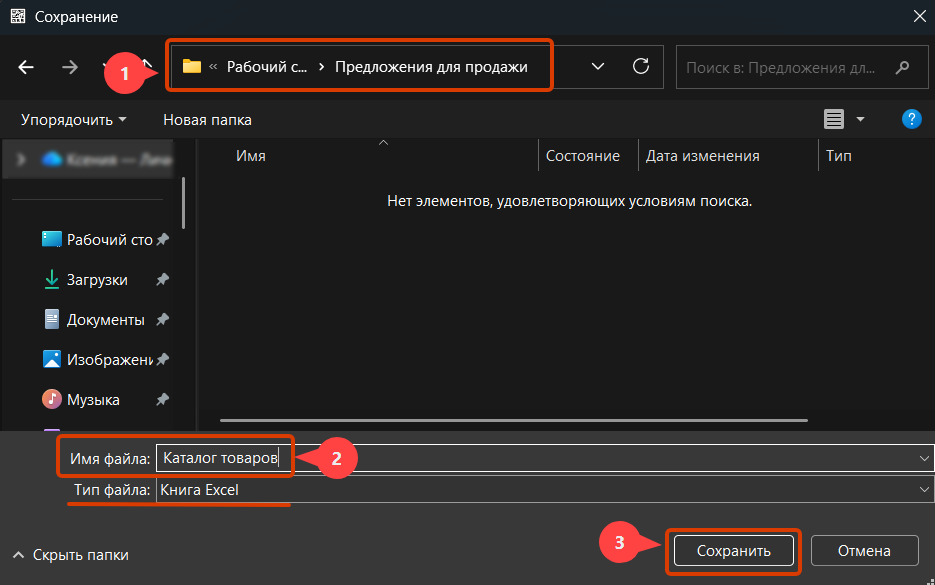
Task: Go forward with the right arrow
Action: click(70, 67)
